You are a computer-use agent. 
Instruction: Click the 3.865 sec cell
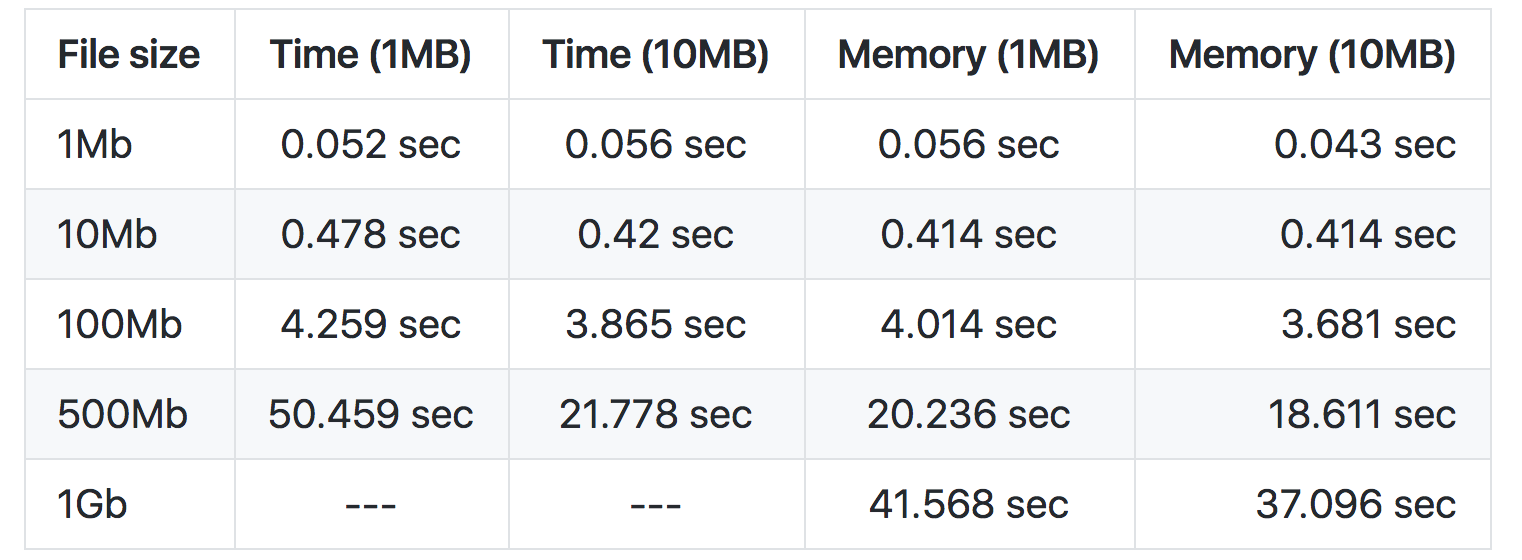[656, 325]
